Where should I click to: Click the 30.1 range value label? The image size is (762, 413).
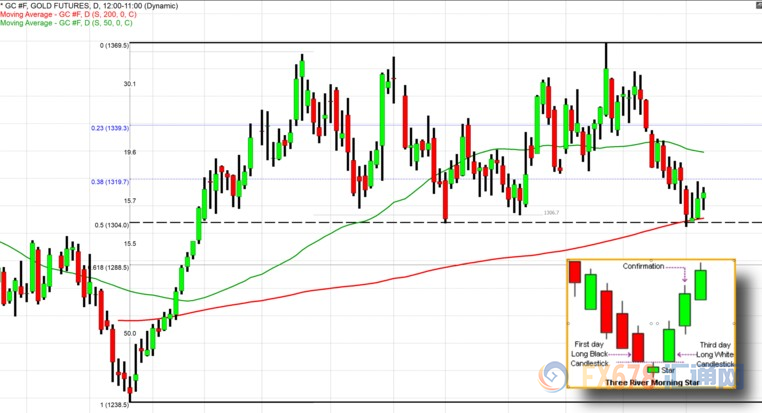click(x=130, y=84)
